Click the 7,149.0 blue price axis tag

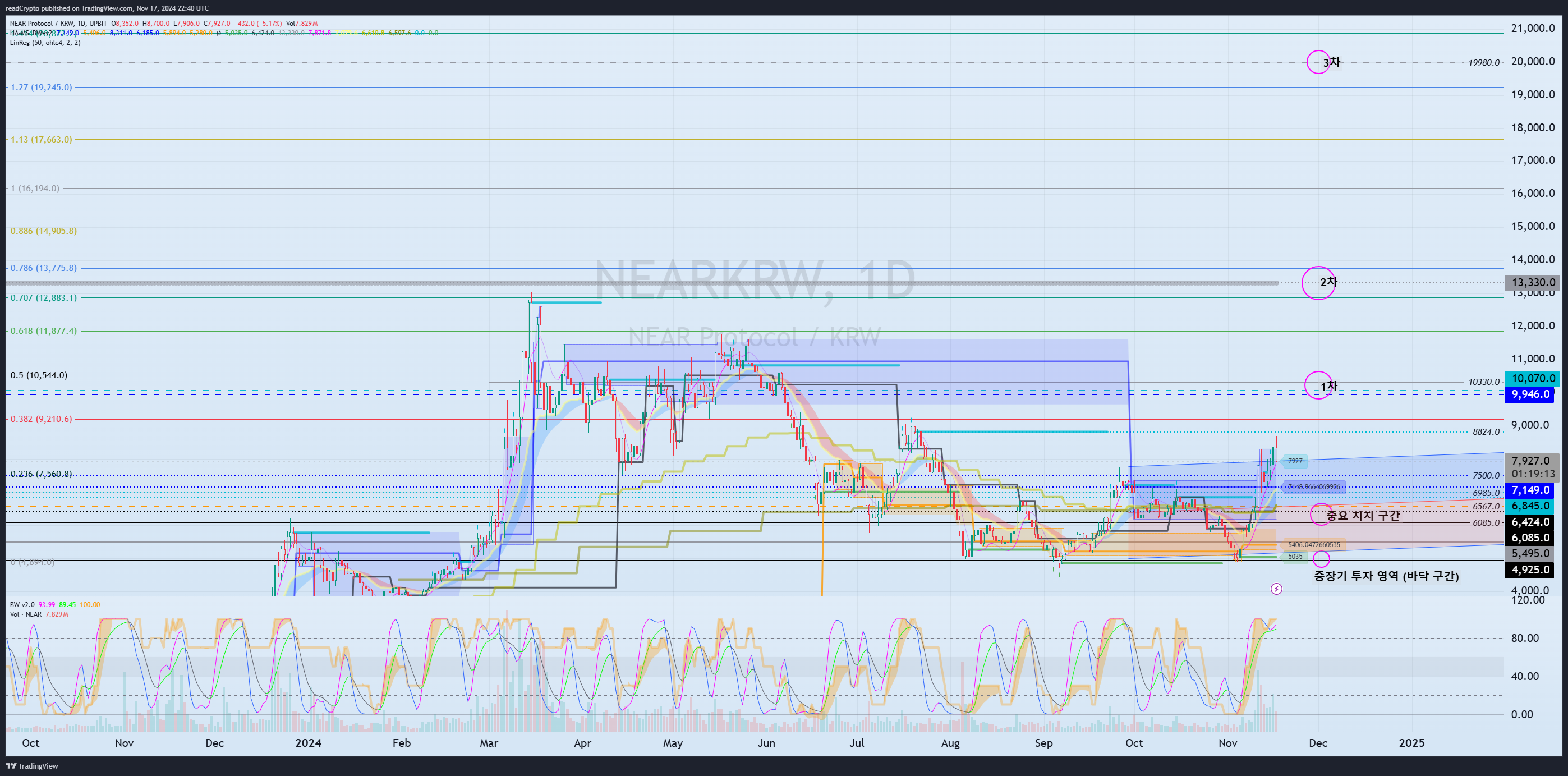(x=1530, y=490)
